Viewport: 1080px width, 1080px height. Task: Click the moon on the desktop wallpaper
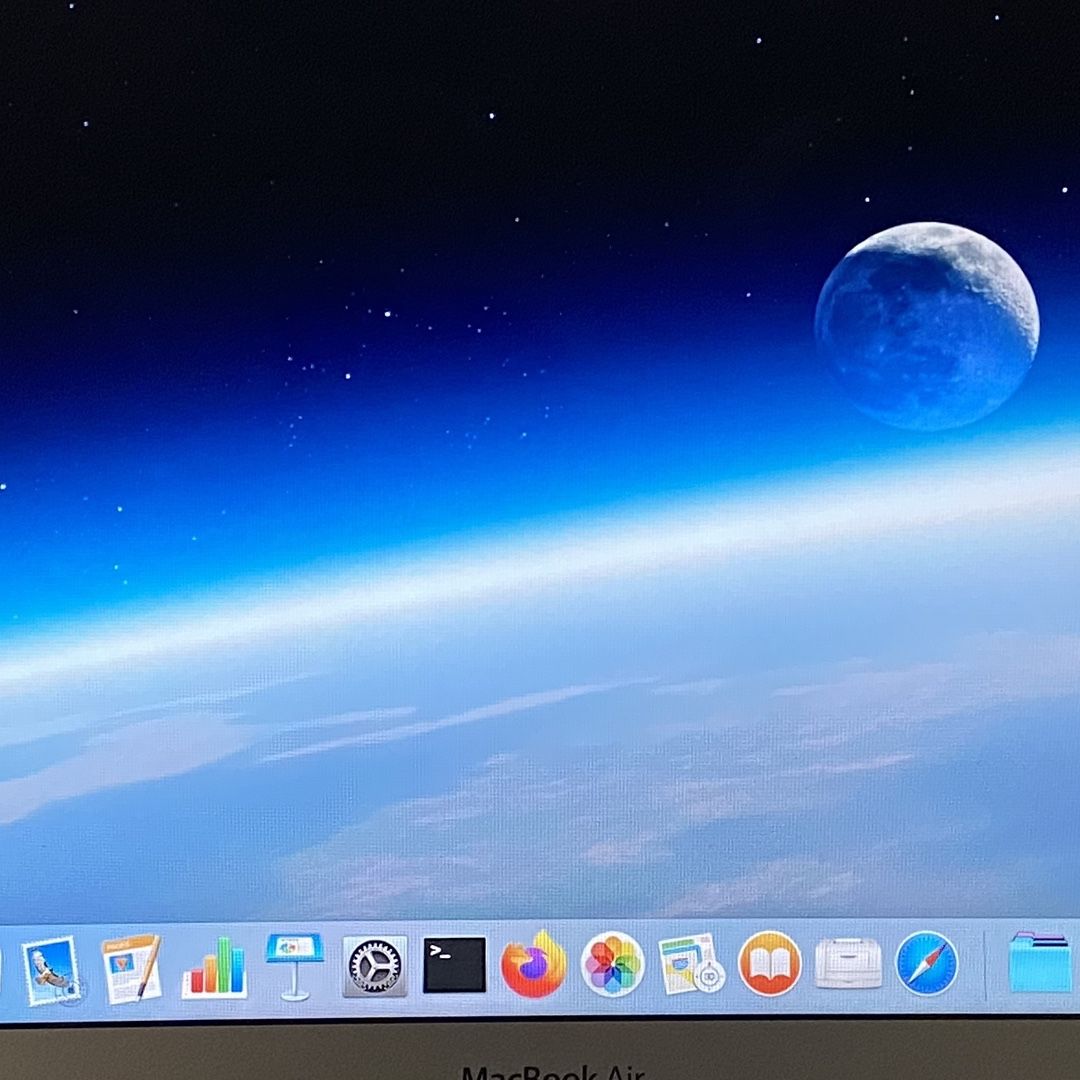[927, 326]
